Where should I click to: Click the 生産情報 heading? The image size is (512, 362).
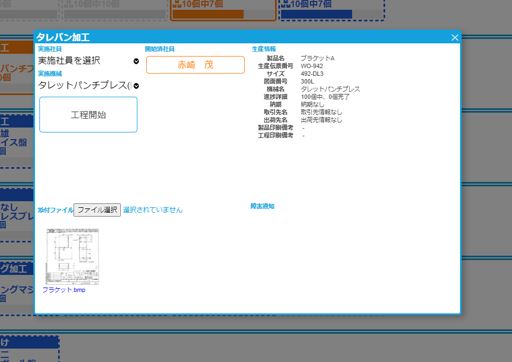[264, 49]
